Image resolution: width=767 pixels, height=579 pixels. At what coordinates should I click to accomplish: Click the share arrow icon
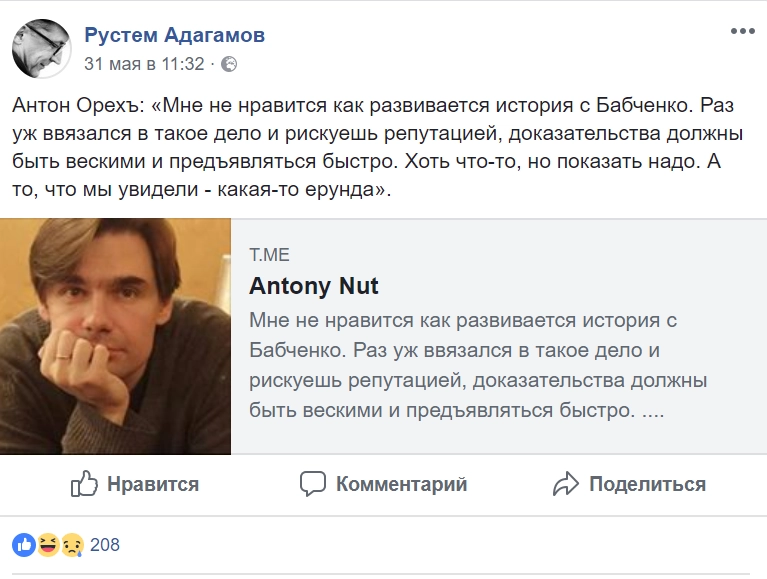point(566,485)
